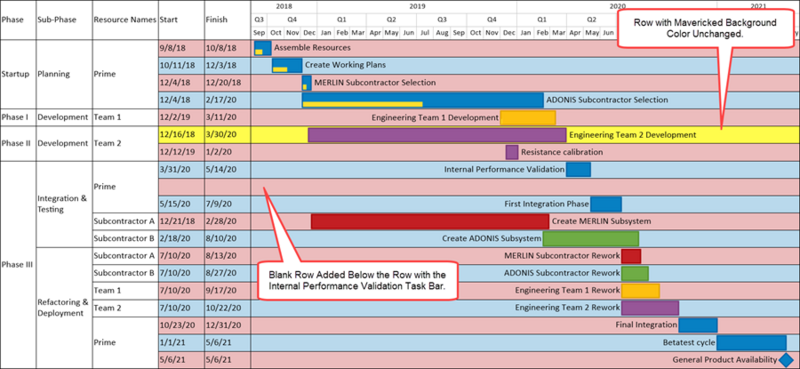800x369 pixels.
Task: Click the Q3 quarter cell under 2018
Action: click(259, 20)
